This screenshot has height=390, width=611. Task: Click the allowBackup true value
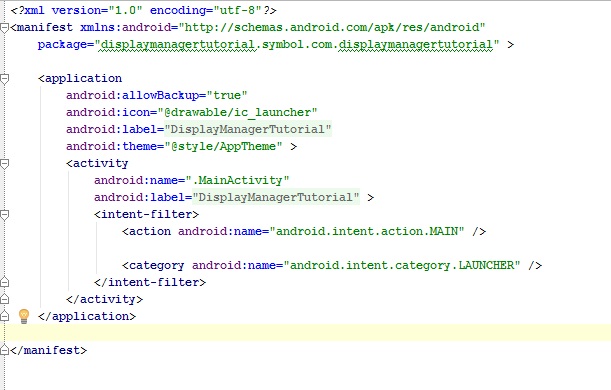227,95
